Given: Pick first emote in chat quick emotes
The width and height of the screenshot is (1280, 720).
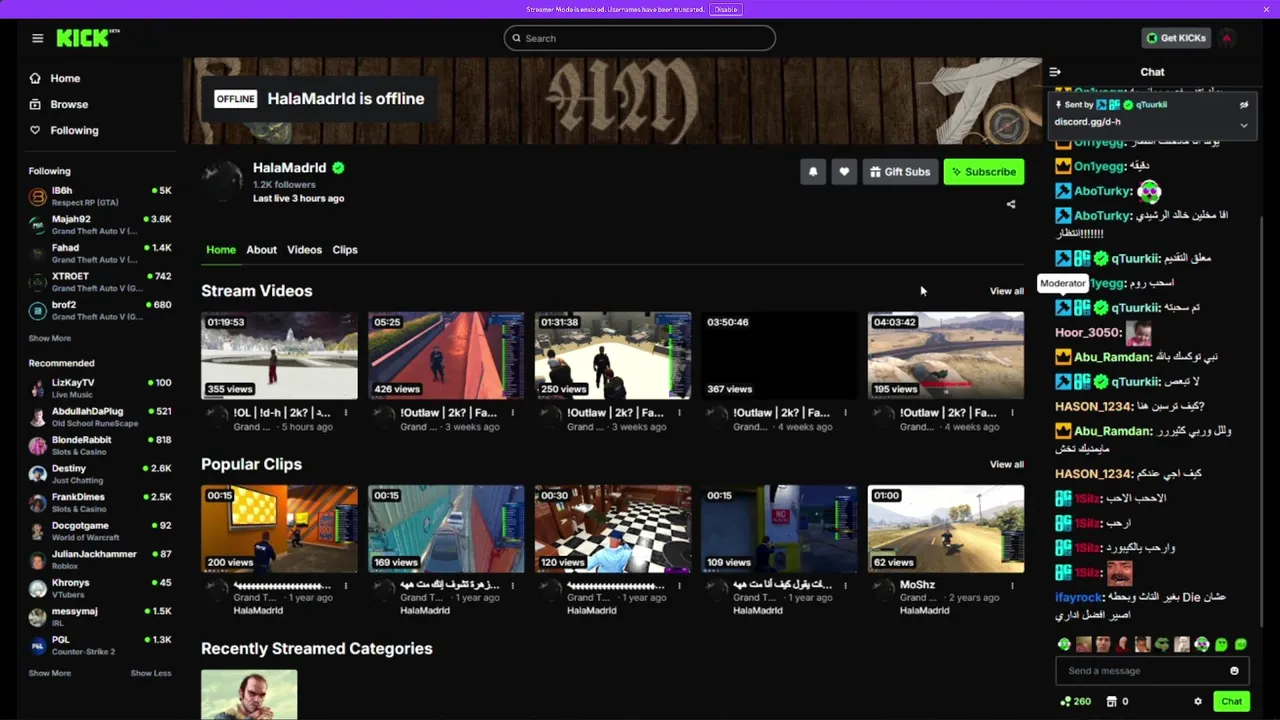Looking at the screenshot, I should pyautogui.click(x=1064, y=645).
